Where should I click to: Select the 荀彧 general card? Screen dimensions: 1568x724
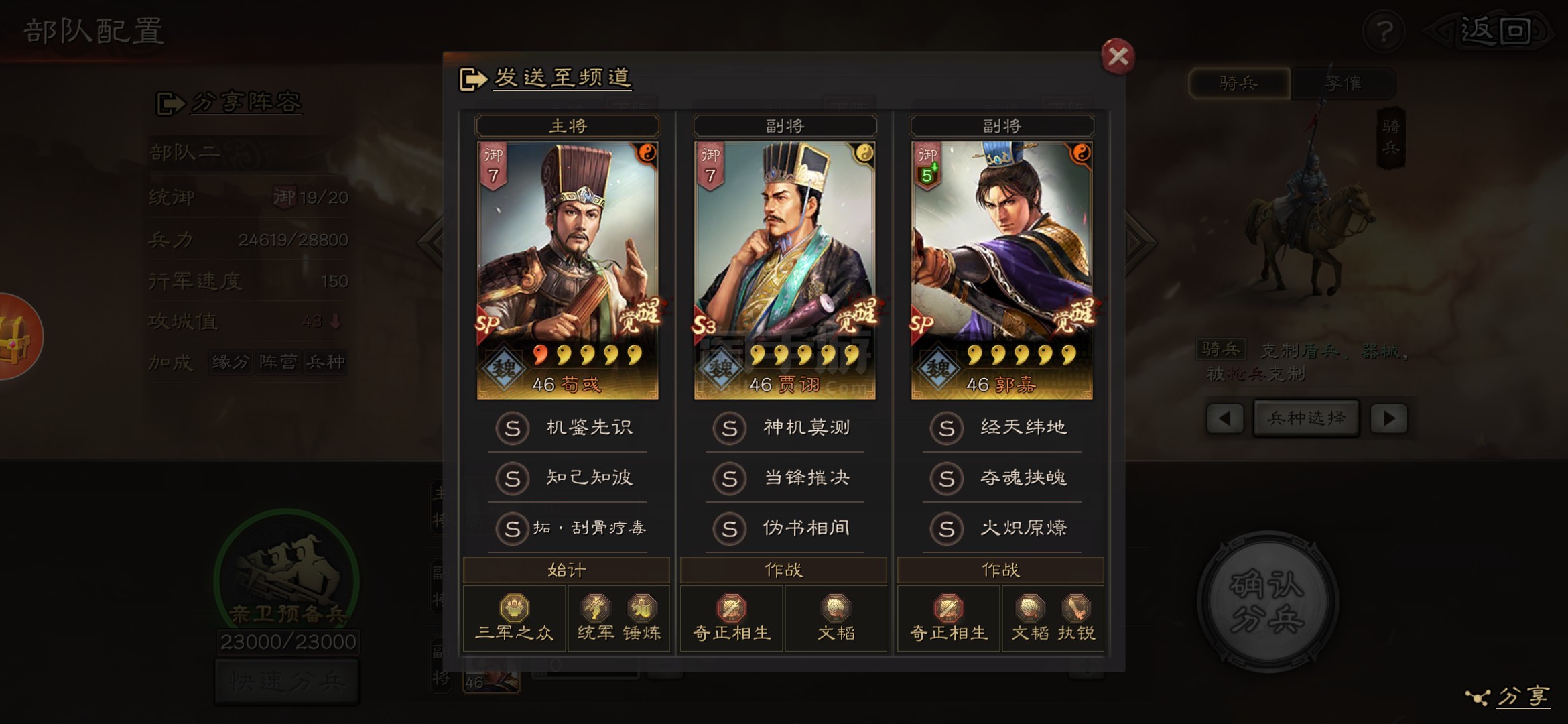pos(568,270)
